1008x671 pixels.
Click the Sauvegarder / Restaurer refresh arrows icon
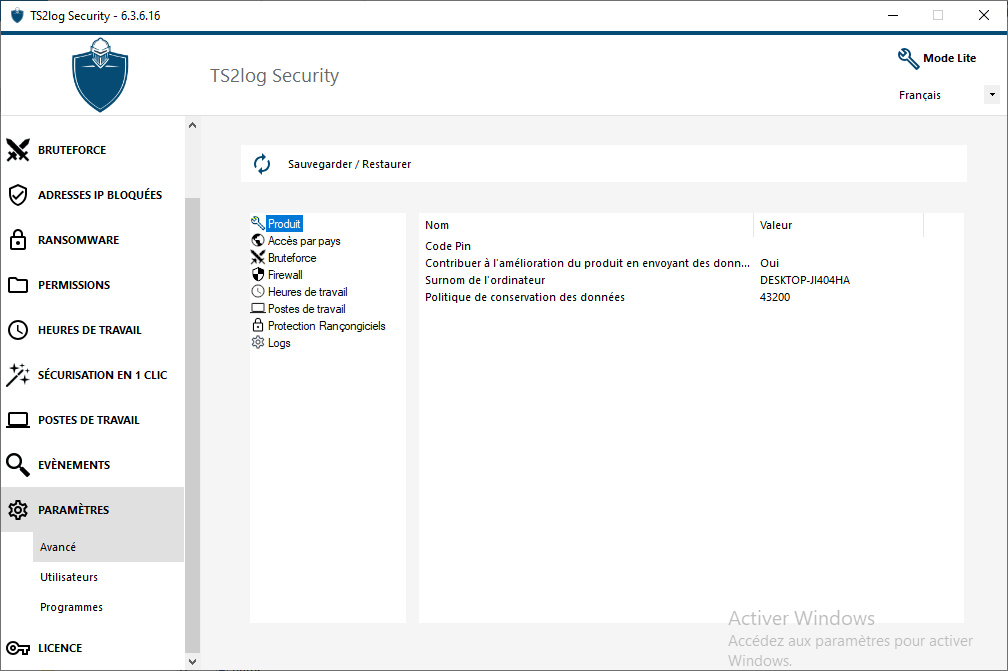point(262,164)
